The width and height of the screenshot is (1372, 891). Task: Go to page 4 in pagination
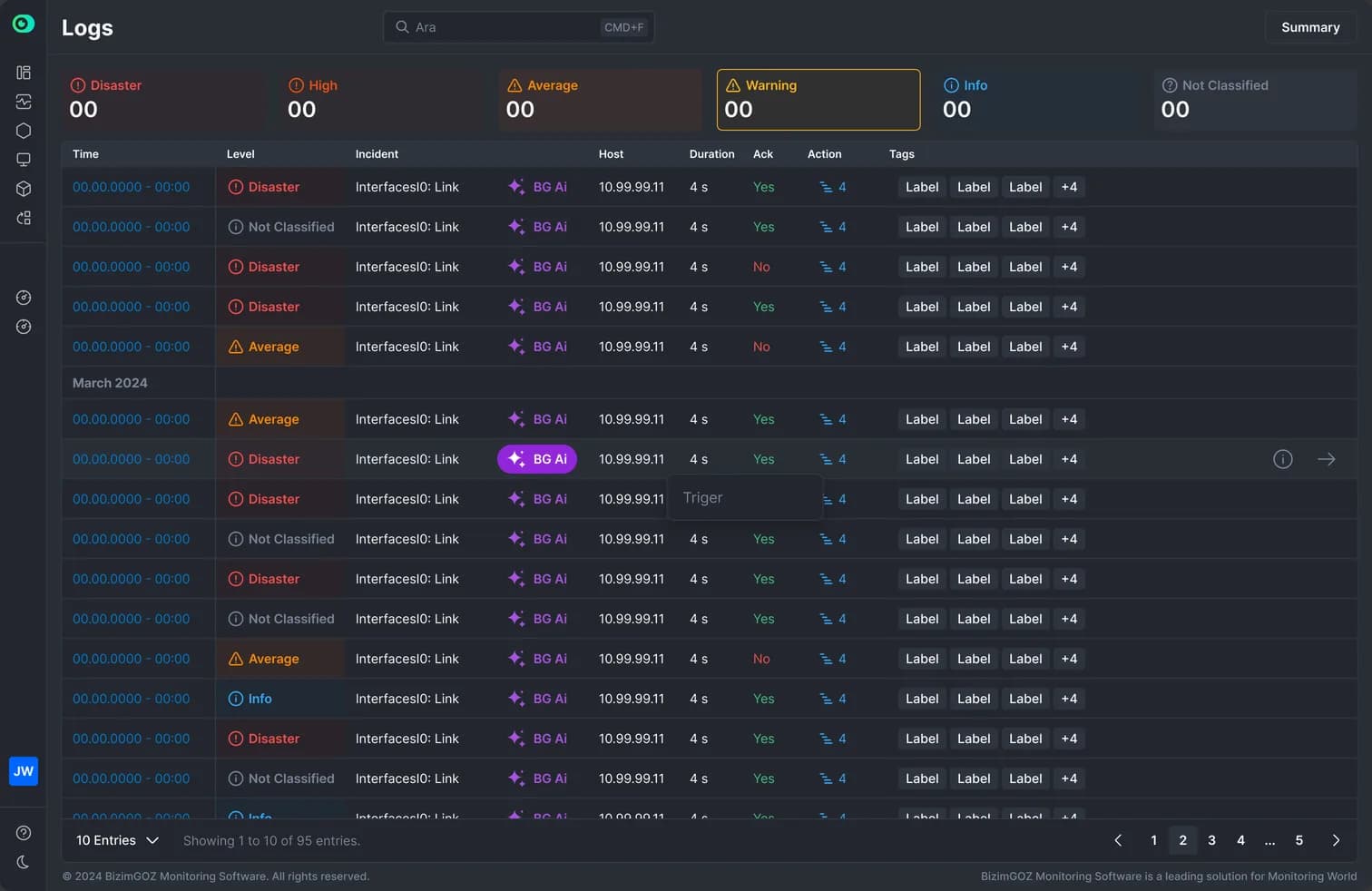pos(1241,840)
